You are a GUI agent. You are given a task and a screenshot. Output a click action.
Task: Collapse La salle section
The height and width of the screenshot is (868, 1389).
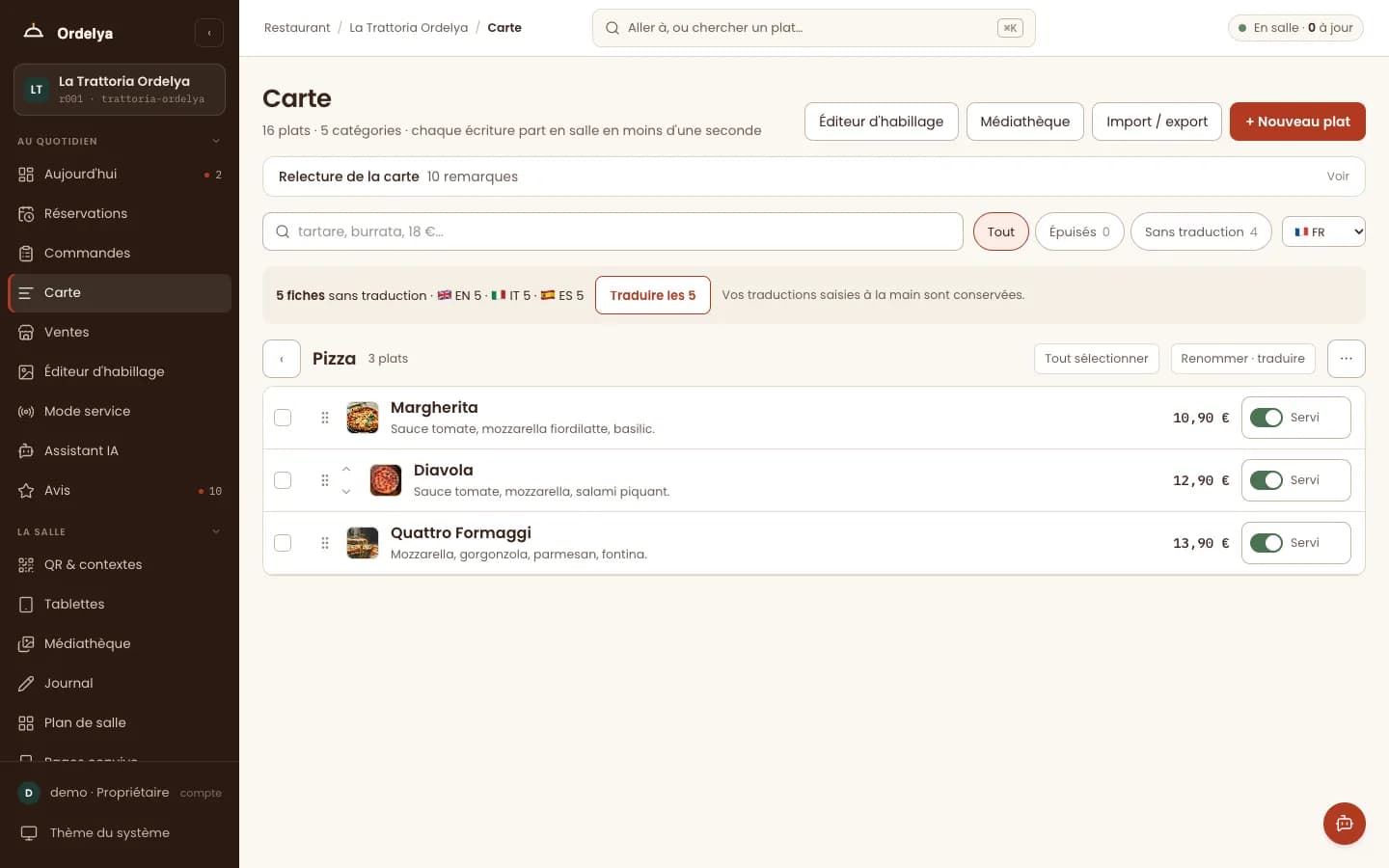(x=216, y=531)
